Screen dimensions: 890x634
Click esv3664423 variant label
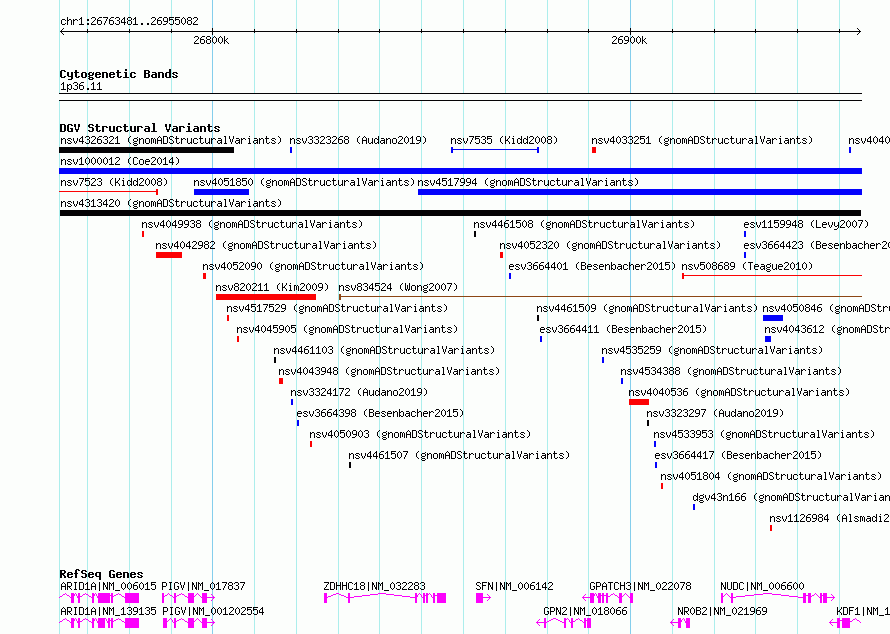(816, 245)
